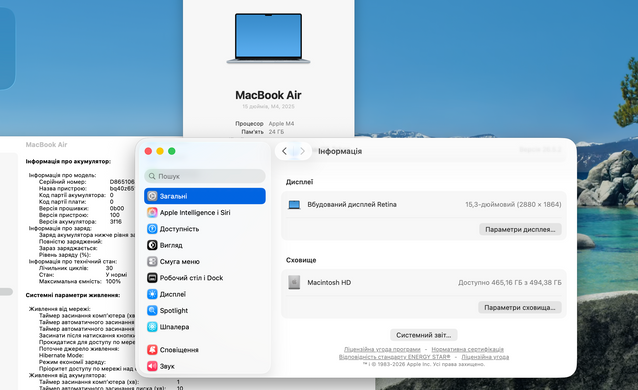Click Максимальна ємність 100% row
The height and width of the screenshot is (390, 638).
click(x=80, y=281)
